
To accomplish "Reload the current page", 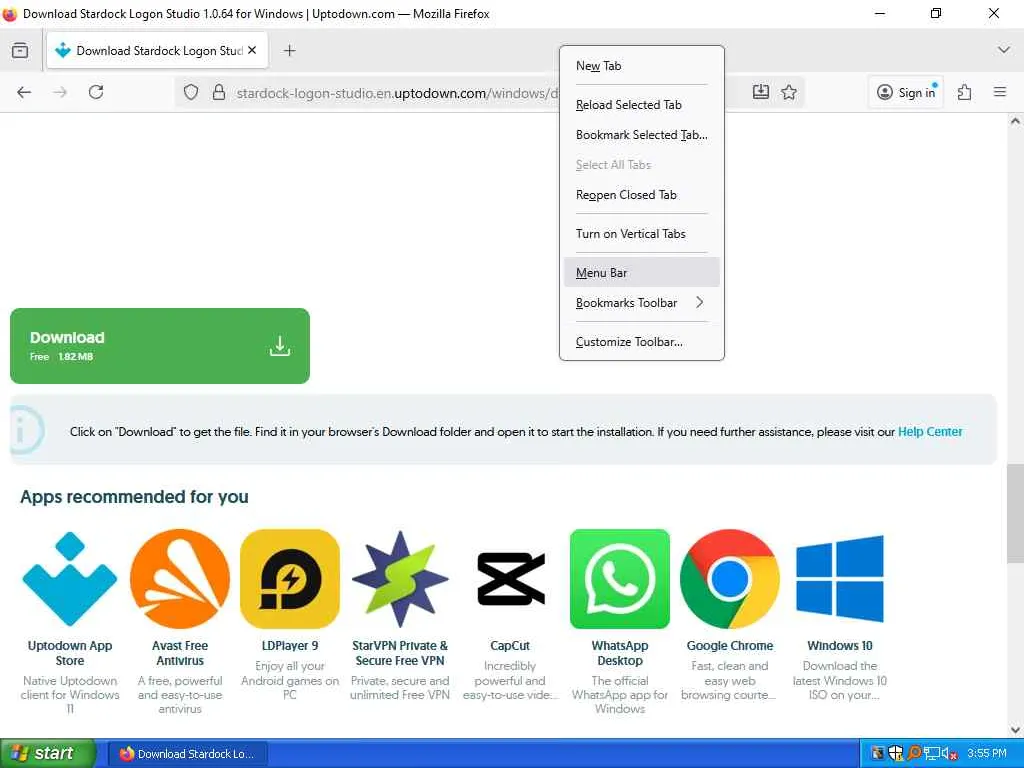I will click(96, 92).
